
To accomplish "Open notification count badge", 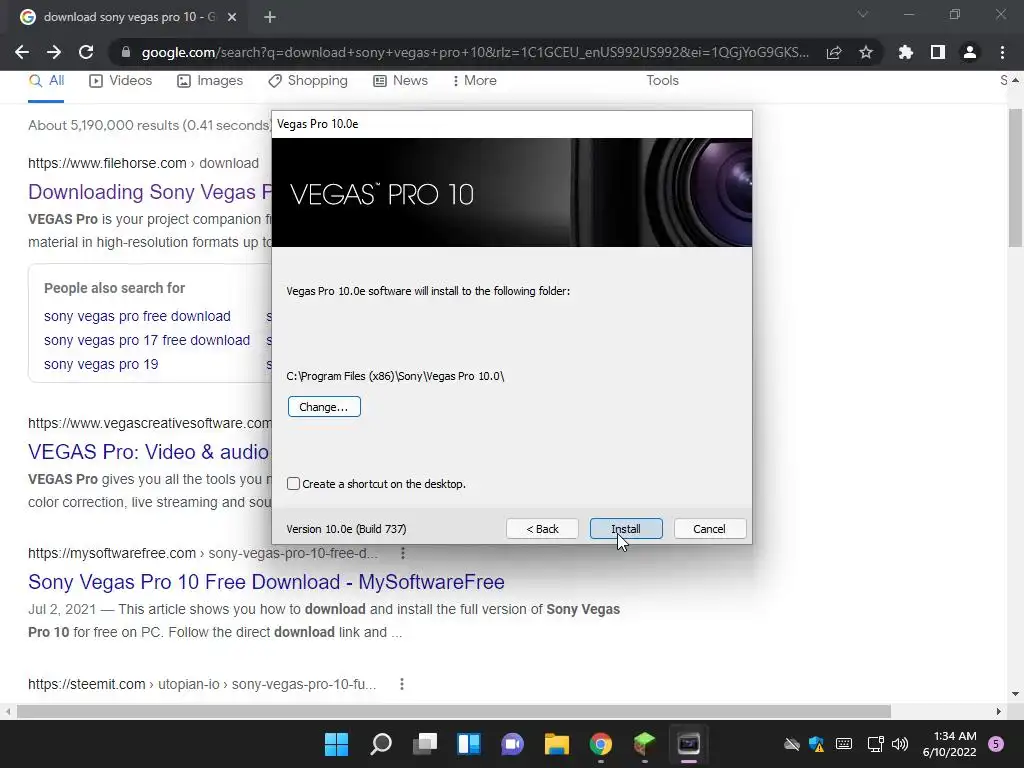I will (x=996, y=744).
